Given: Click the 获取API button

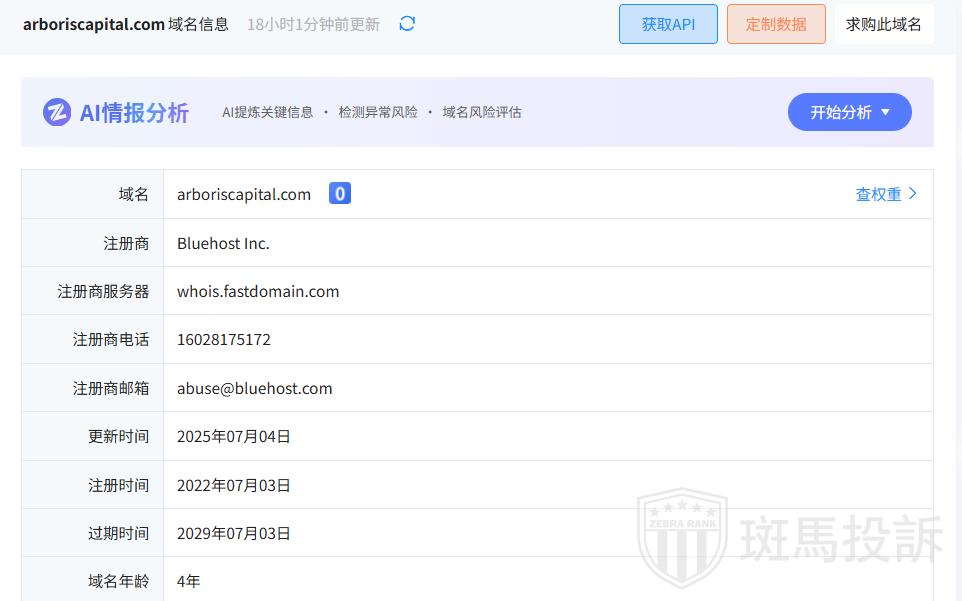Looking at the screenshot, I should (668, 24).
